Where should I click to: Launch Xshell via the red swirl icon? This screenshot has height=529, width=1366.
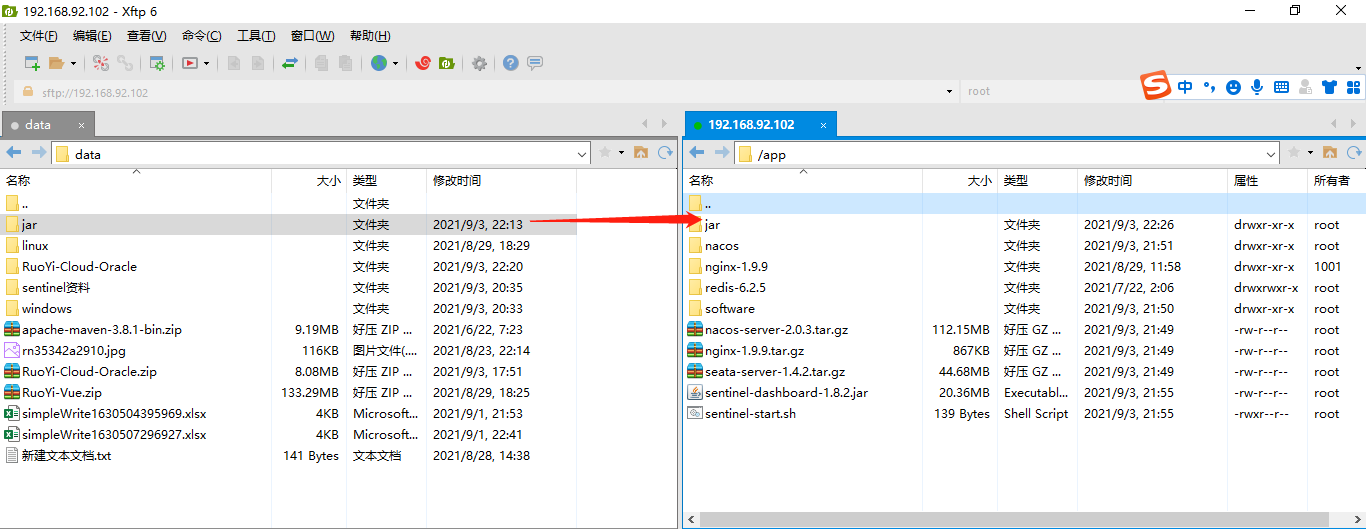pos(423,63)
